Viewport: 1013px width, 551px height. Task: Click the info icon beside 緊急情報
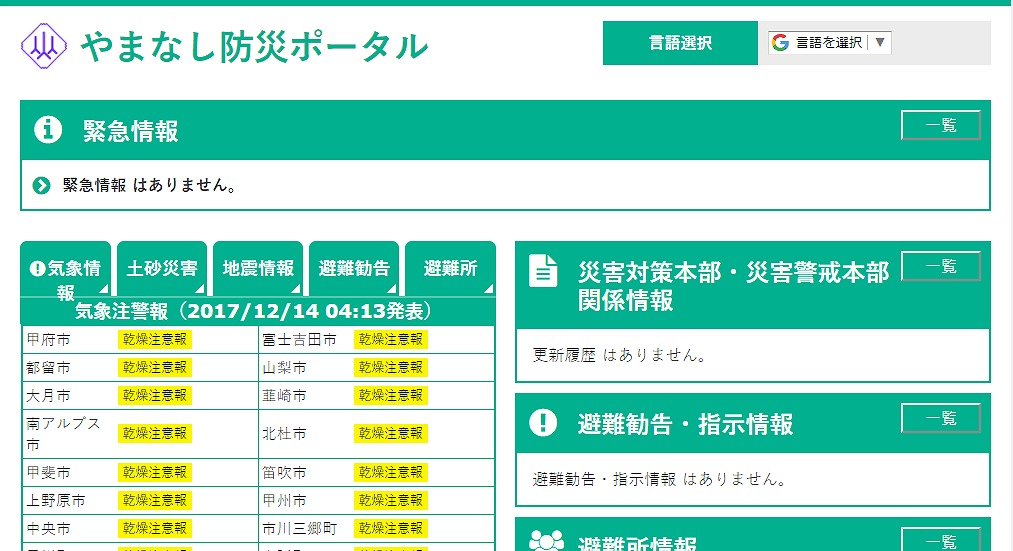click(48, 130)
